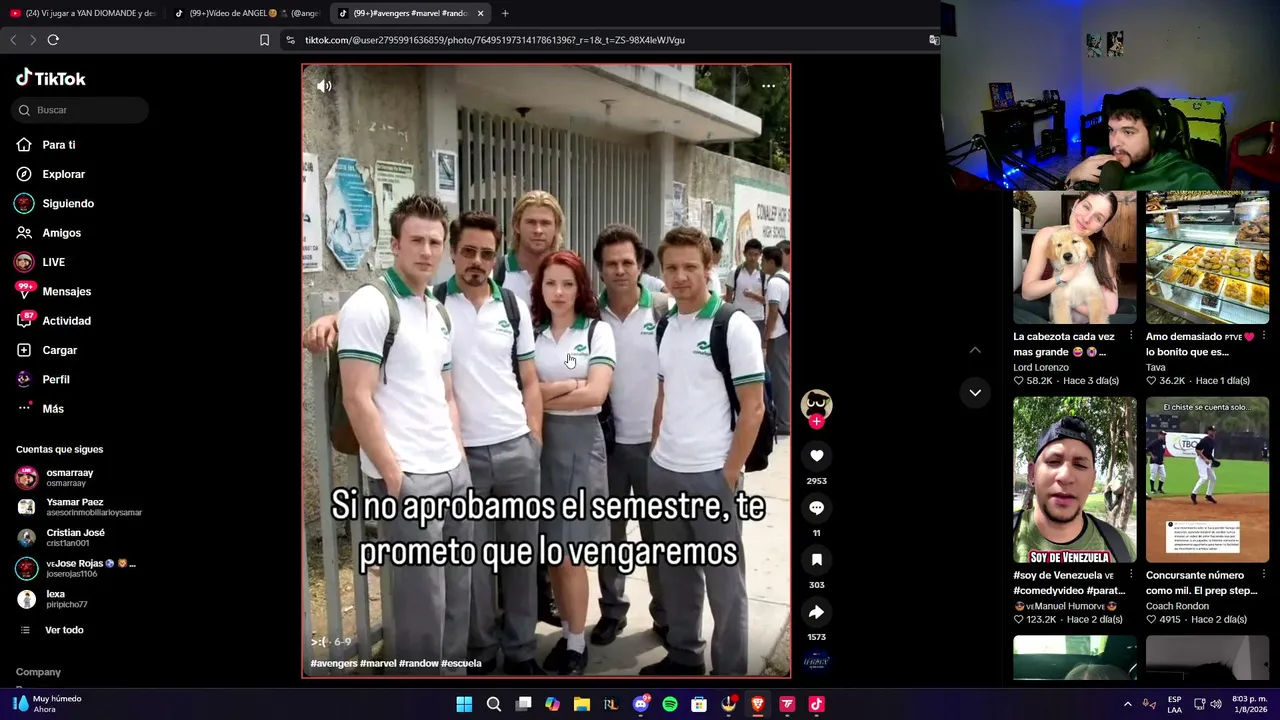Image resolution: width=1280 pixels, height=720 pixels.
Task: Go to the previous video with up chevron
Action: (975, 350)
